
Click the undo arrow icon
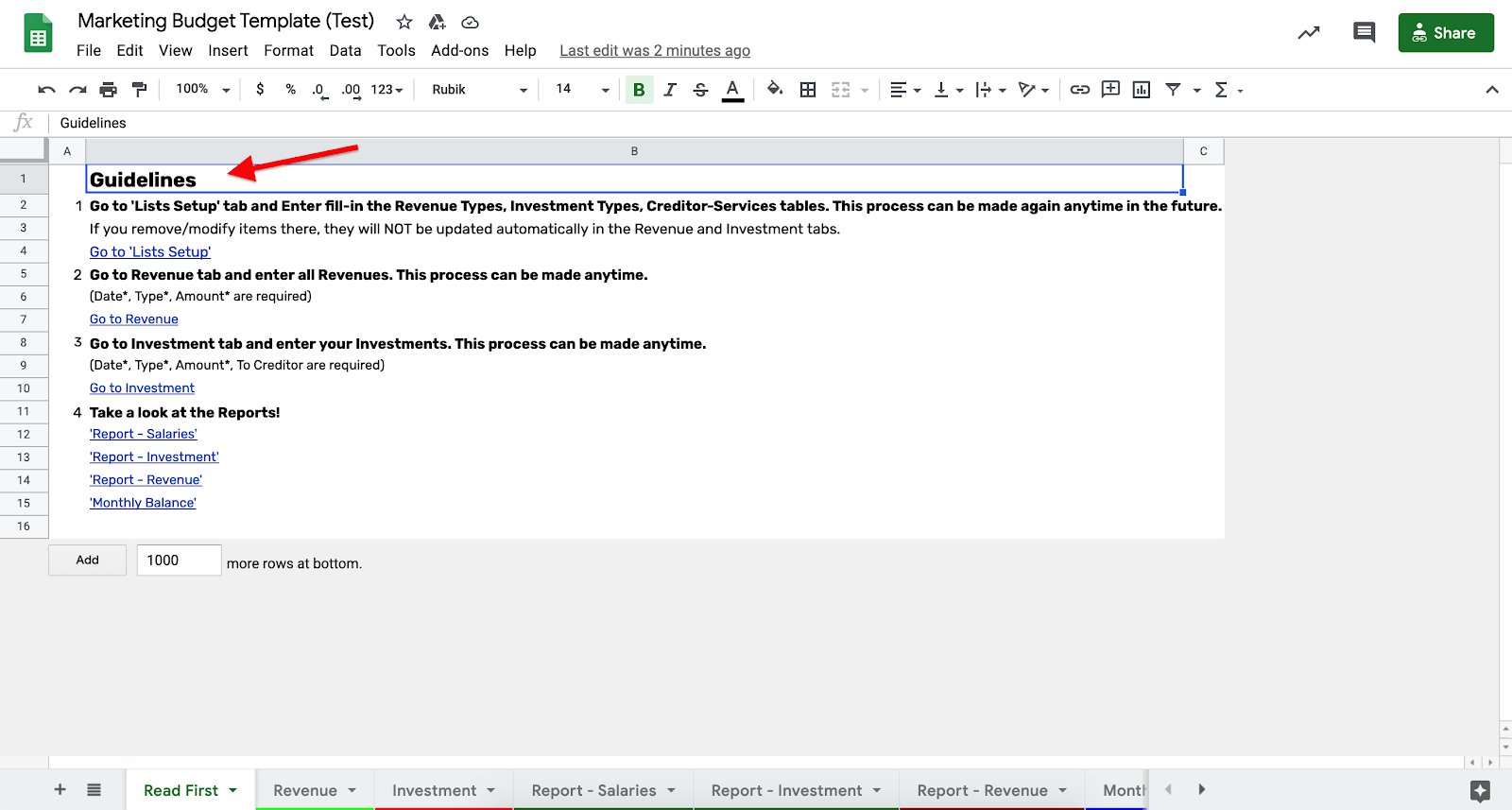click(x=46, y=90)
